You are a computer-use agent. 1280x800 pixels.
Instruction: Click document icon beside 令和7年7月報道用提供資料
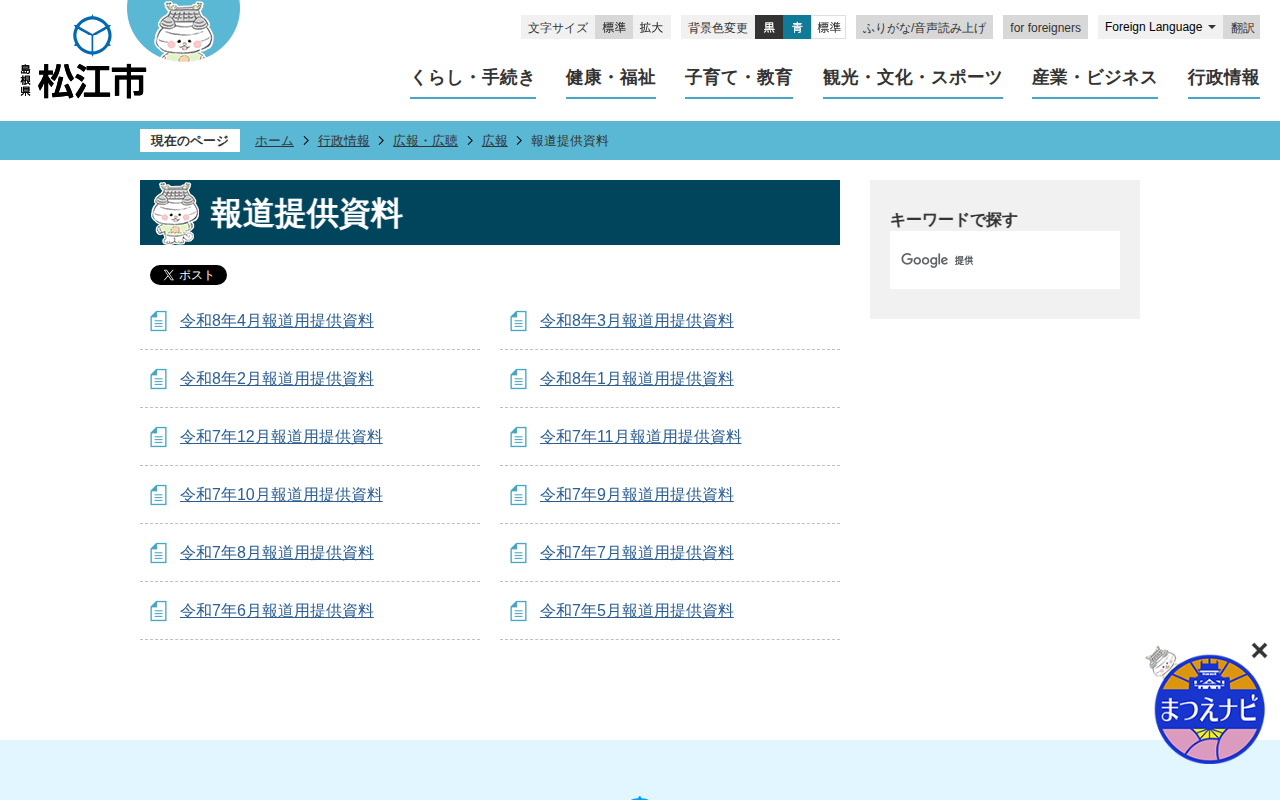[x=518, y=553]
